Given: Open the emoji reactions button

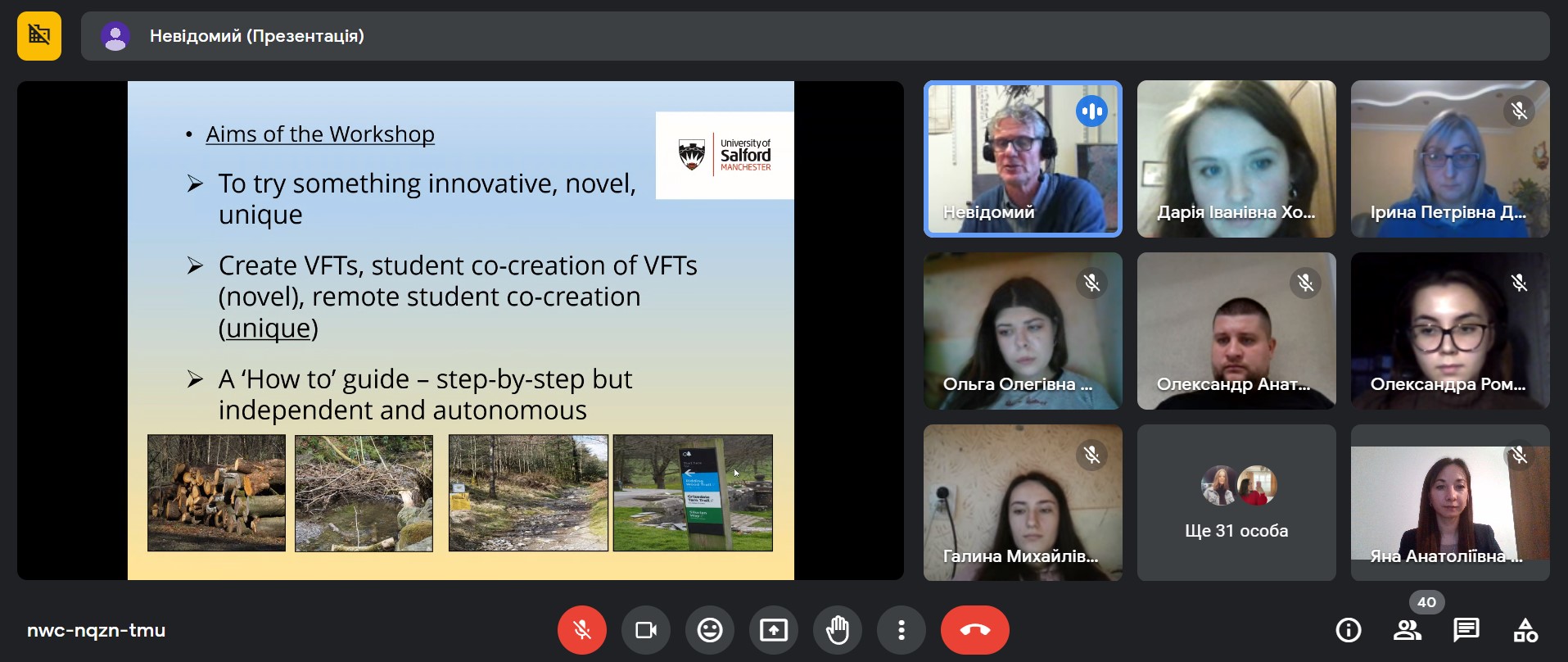Looking at the screenshot, I should click(x=710, y=630).
